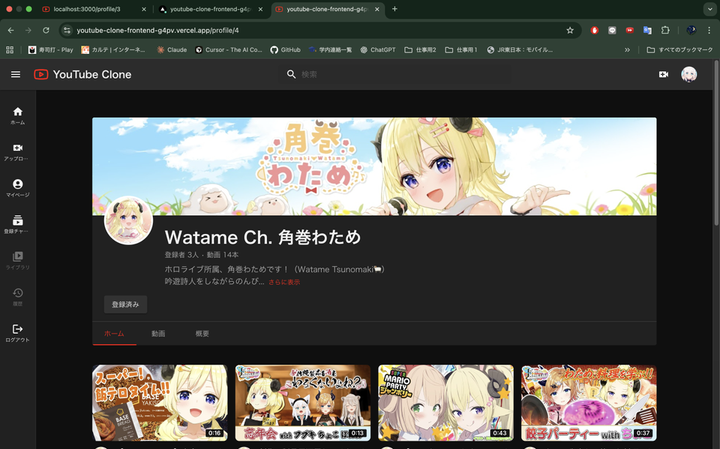Open the user avatar in header

click(689, 74)
